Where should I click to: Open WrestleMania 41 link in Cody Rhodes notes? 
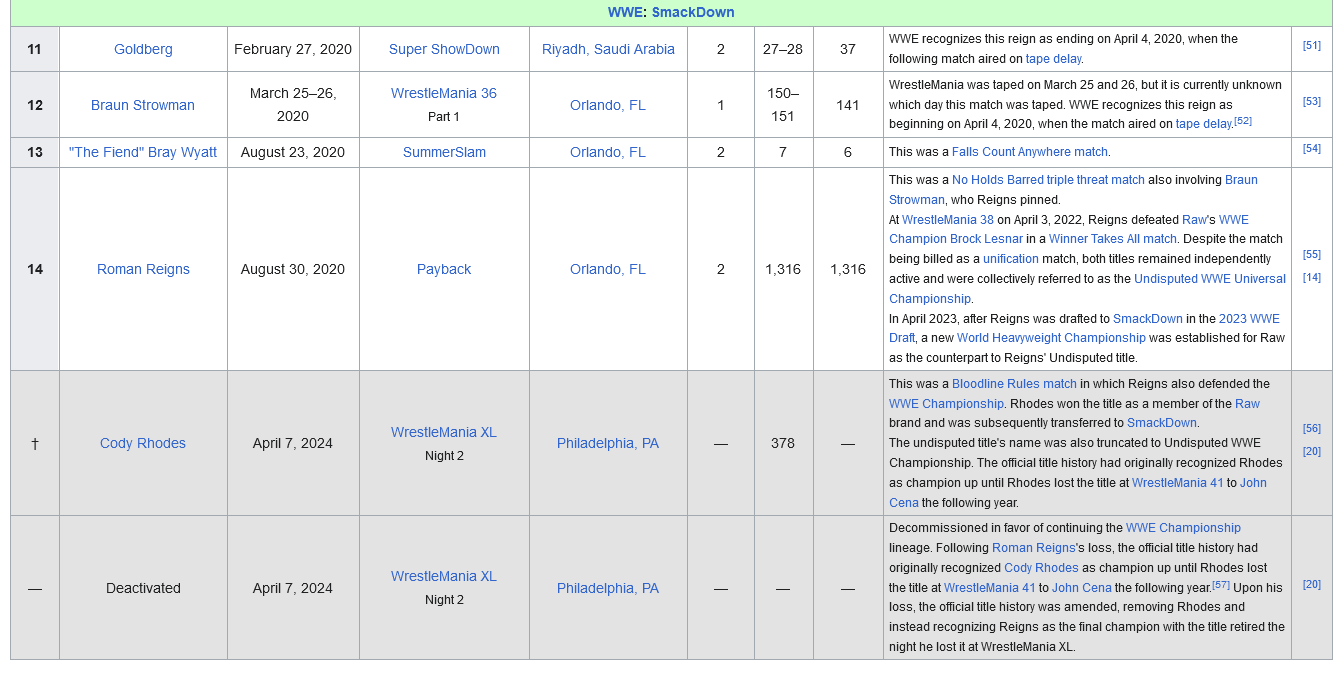pyautogui.click(x=1178, y=483)
